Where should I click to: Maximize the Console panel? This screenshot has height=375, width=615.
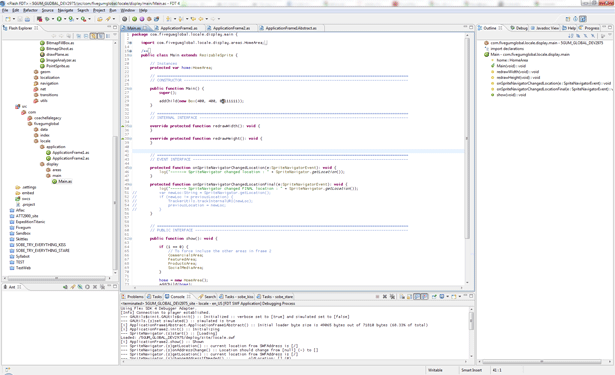(471, 296)
